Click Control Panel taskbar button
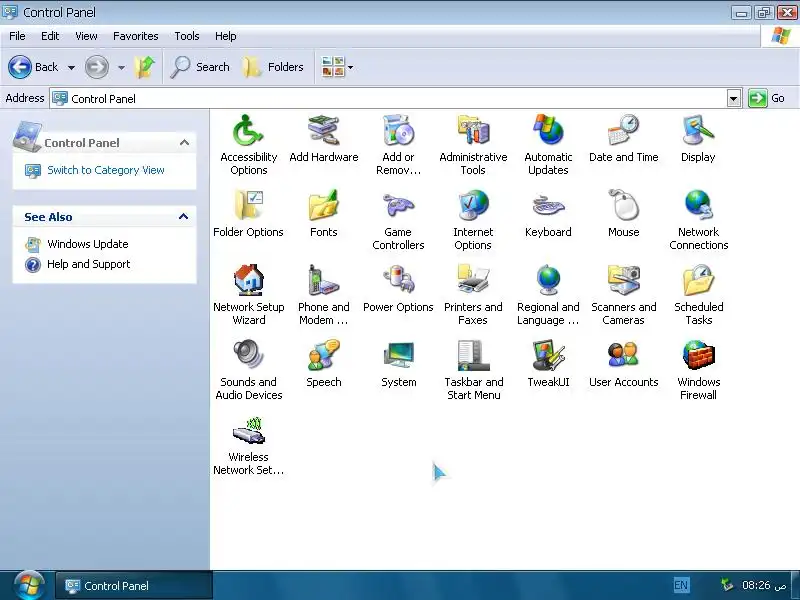 click(133, 585)
